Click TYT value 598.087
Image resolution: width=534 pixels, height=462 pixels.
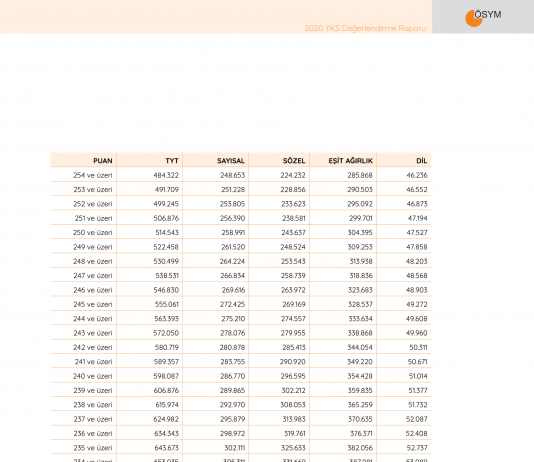166,376
